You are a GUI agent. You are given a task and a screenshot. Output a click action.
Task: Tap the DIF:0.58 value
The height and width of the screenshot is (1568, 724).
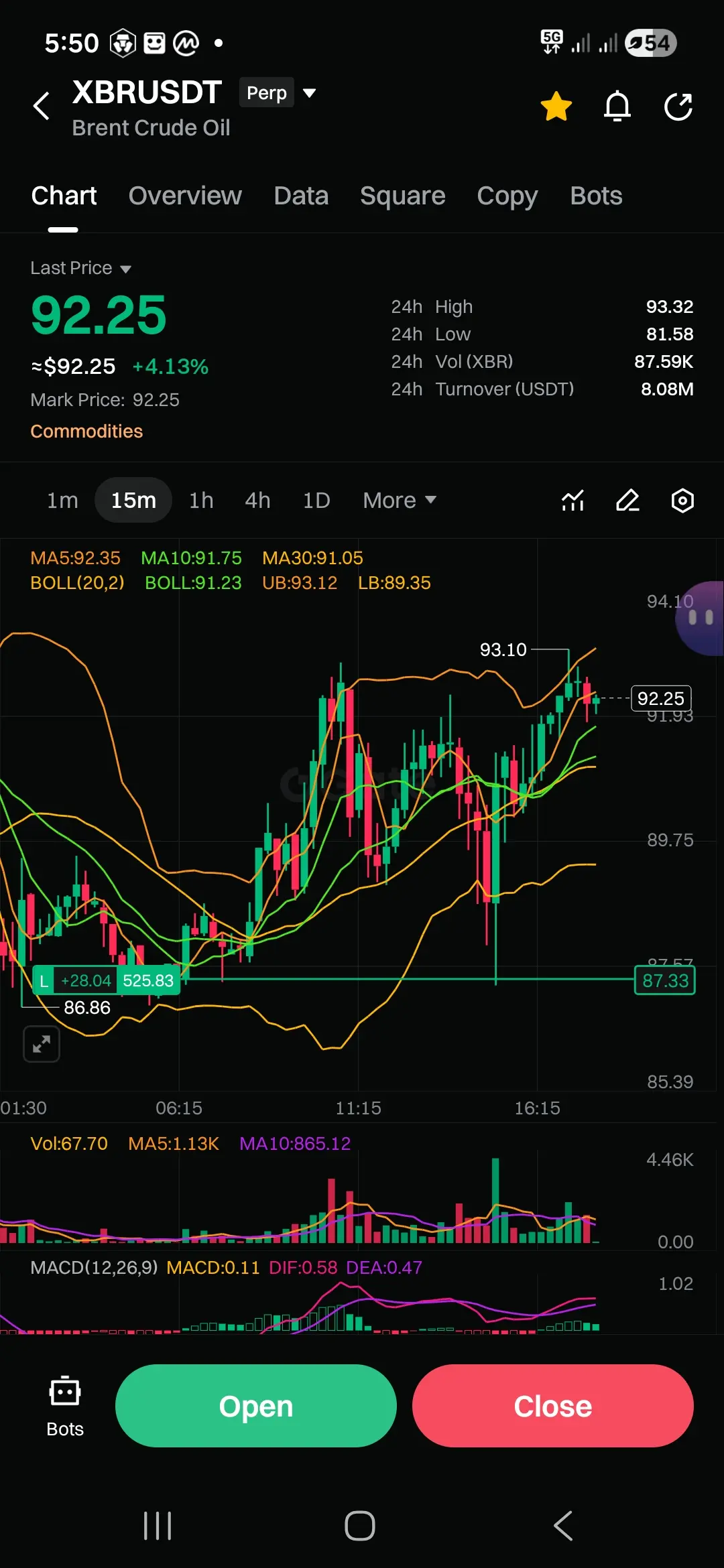303,1267
